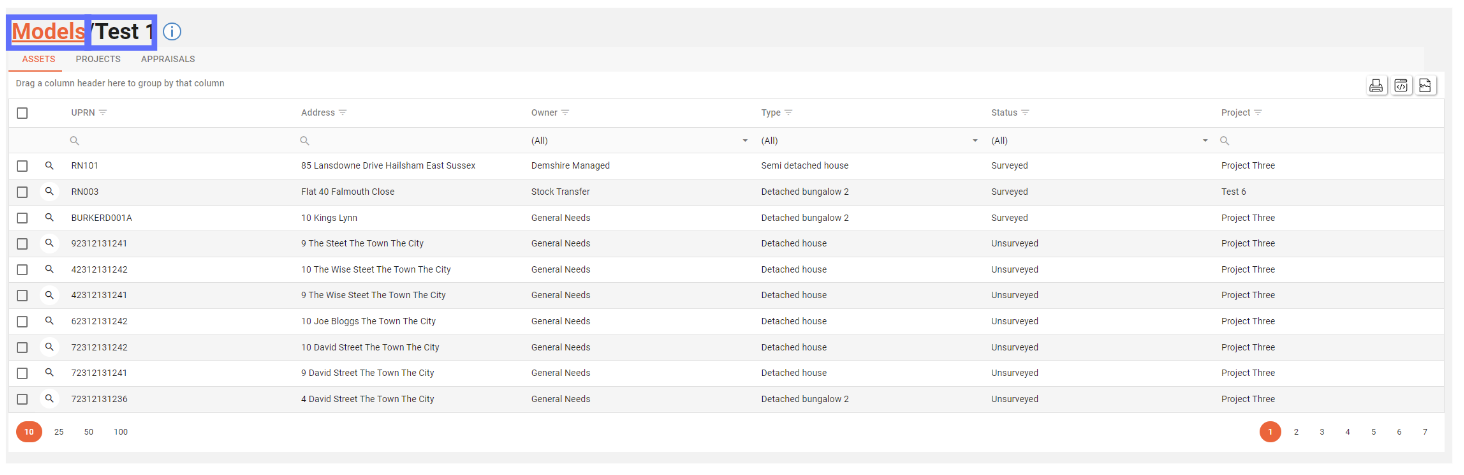
Task: Click the document export icon in toolbar
Action: [1426, 86]
